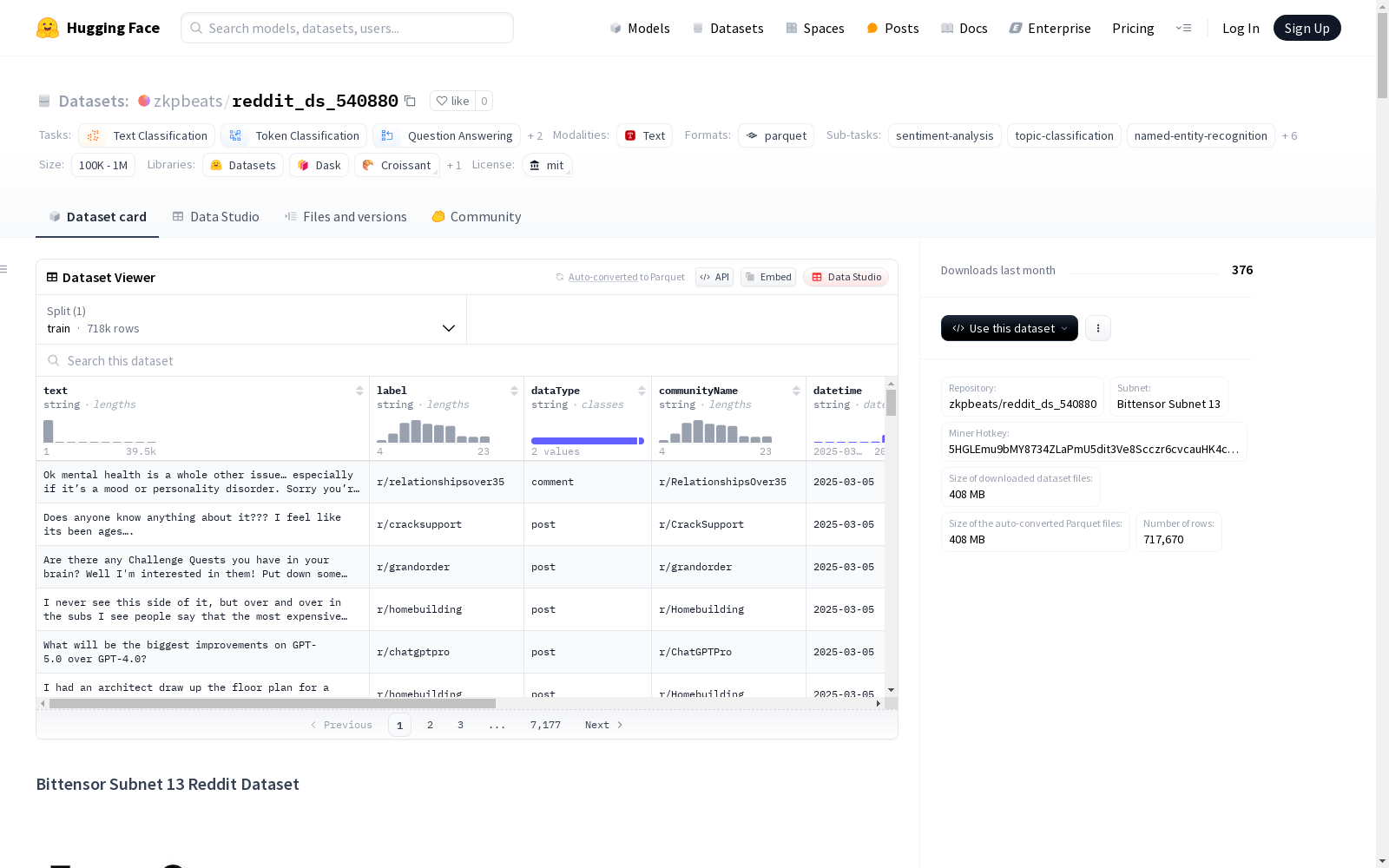Expand the Split train dropdown
1389x868 pixels.
pos(251,319)
